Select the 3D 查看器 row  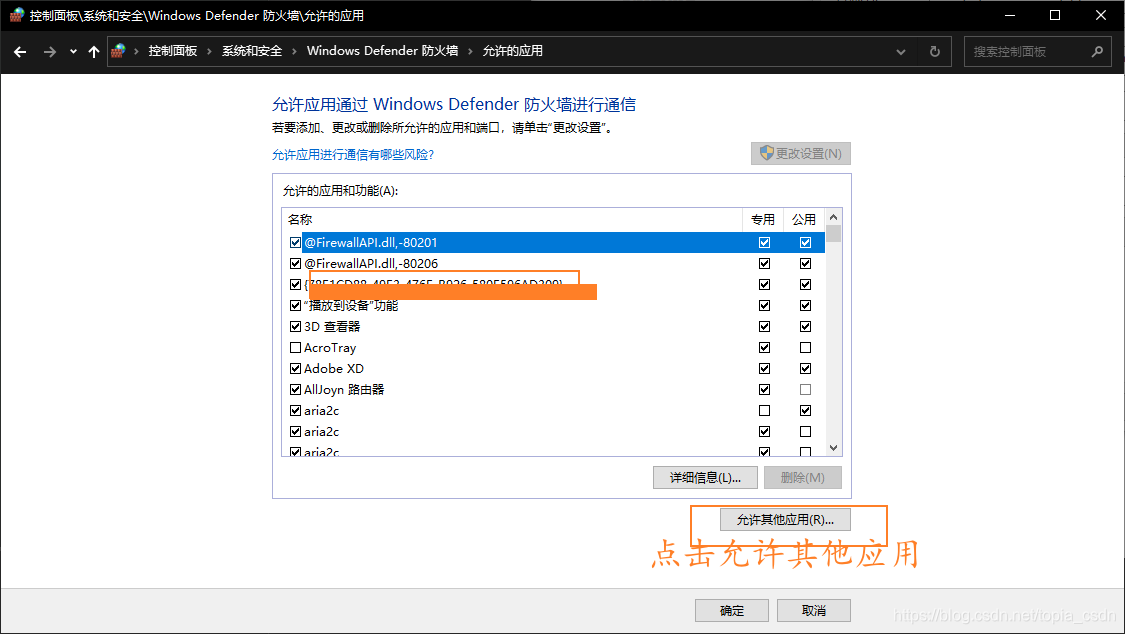[x=553, y=326]
